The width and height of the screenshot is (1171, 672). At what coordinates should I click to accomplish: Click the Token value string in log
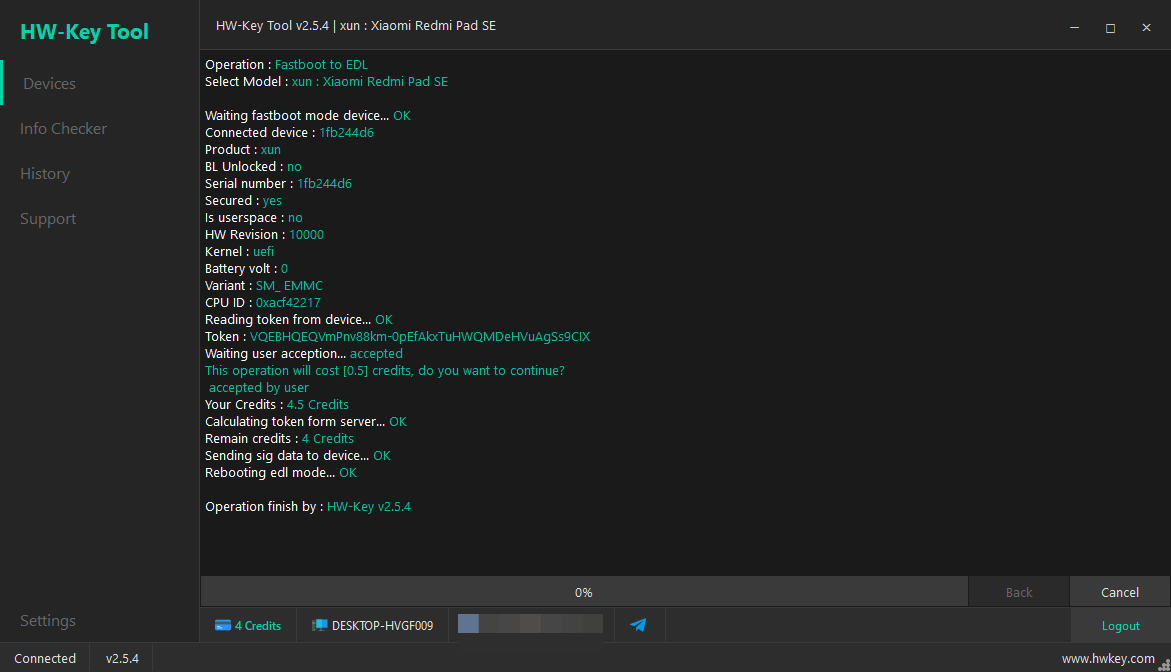[x=420, y=337]
